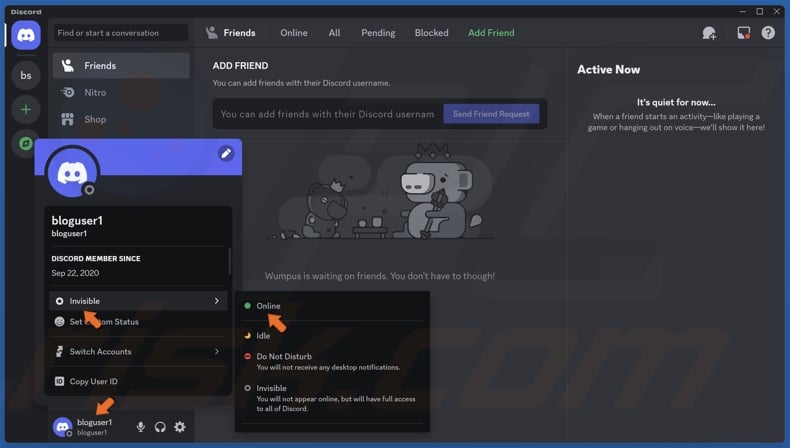Open the Help question mark icon
Image resolution: width=790 pixels, height=448 pixels.
pos(768,33)
